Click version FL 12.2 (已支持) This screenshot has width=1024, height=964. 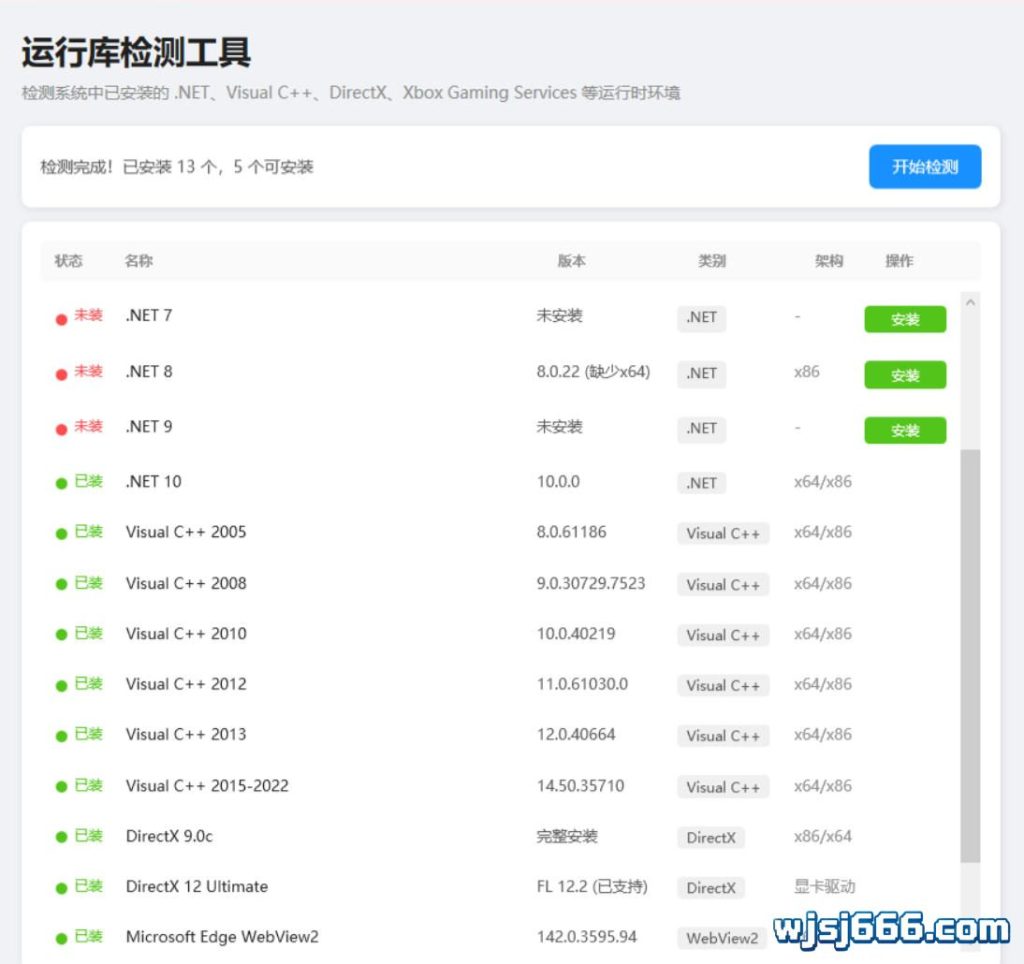[592, 886]
